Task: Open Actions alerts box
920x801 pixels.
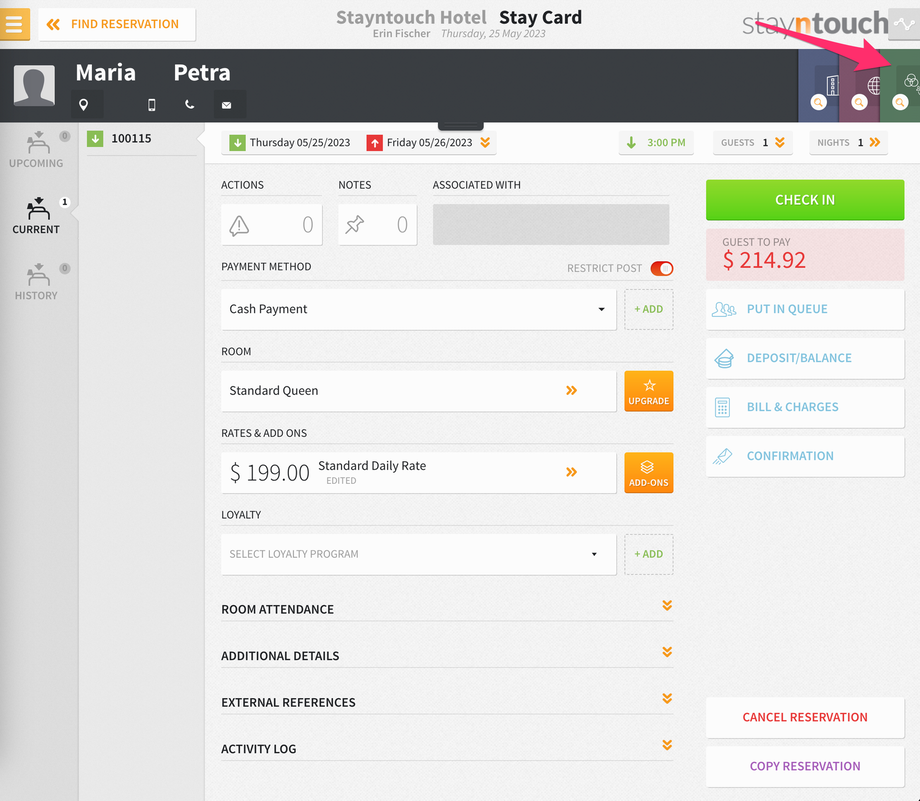Action: (272, 225)
